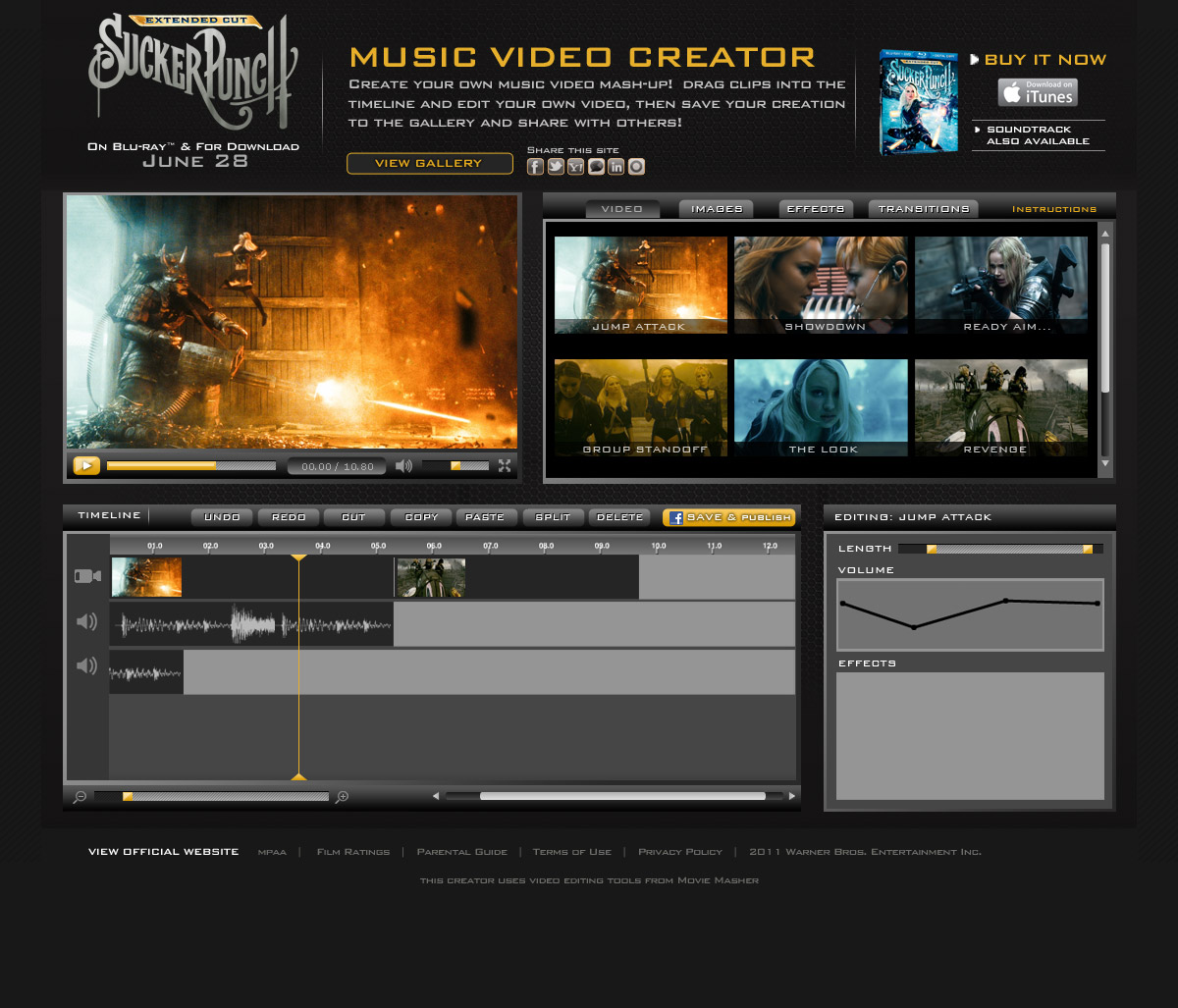Click the Redo button

[289, 517]
